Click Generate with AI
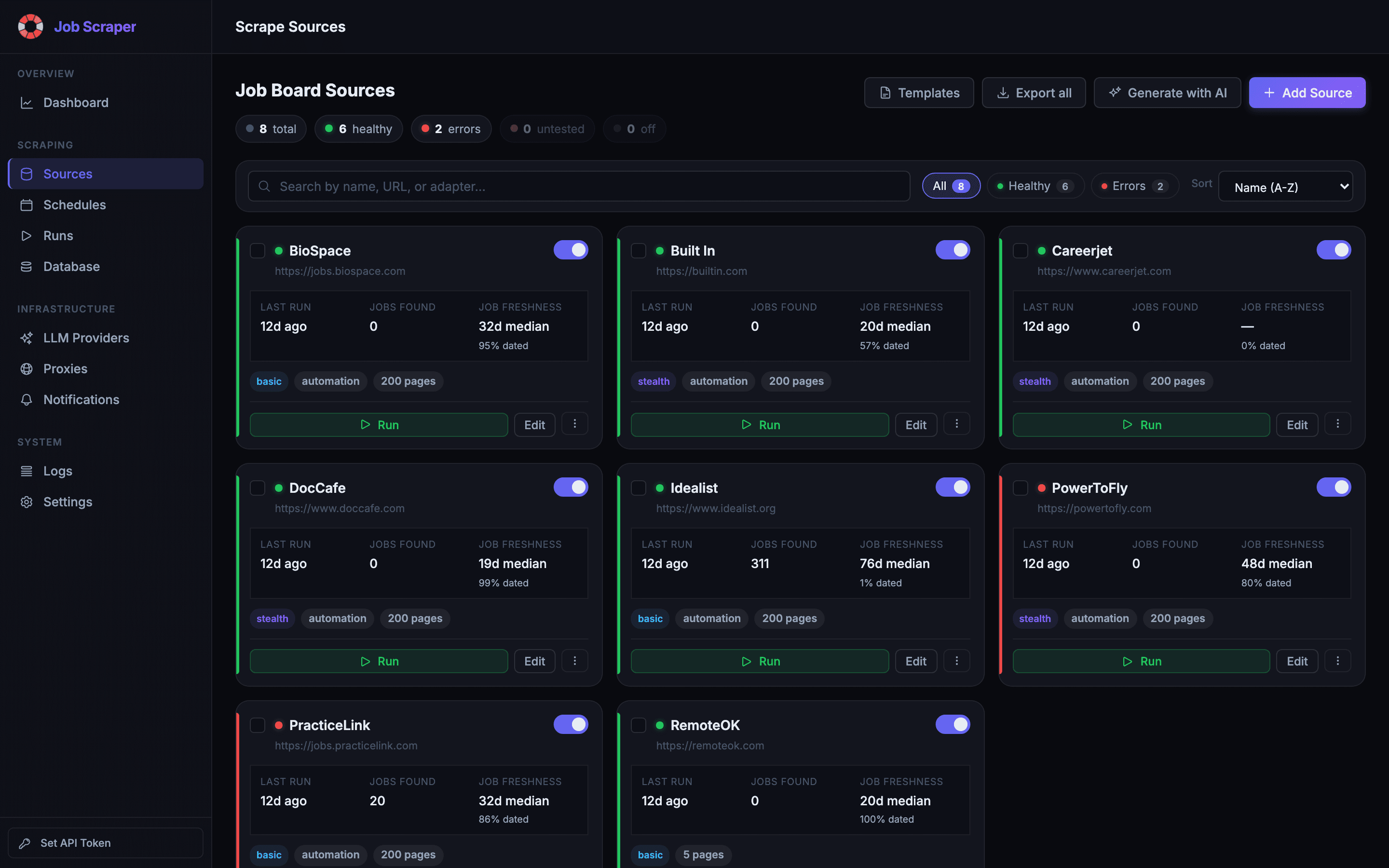Viewport: 1389px width, 868px height. [1168, 93]
